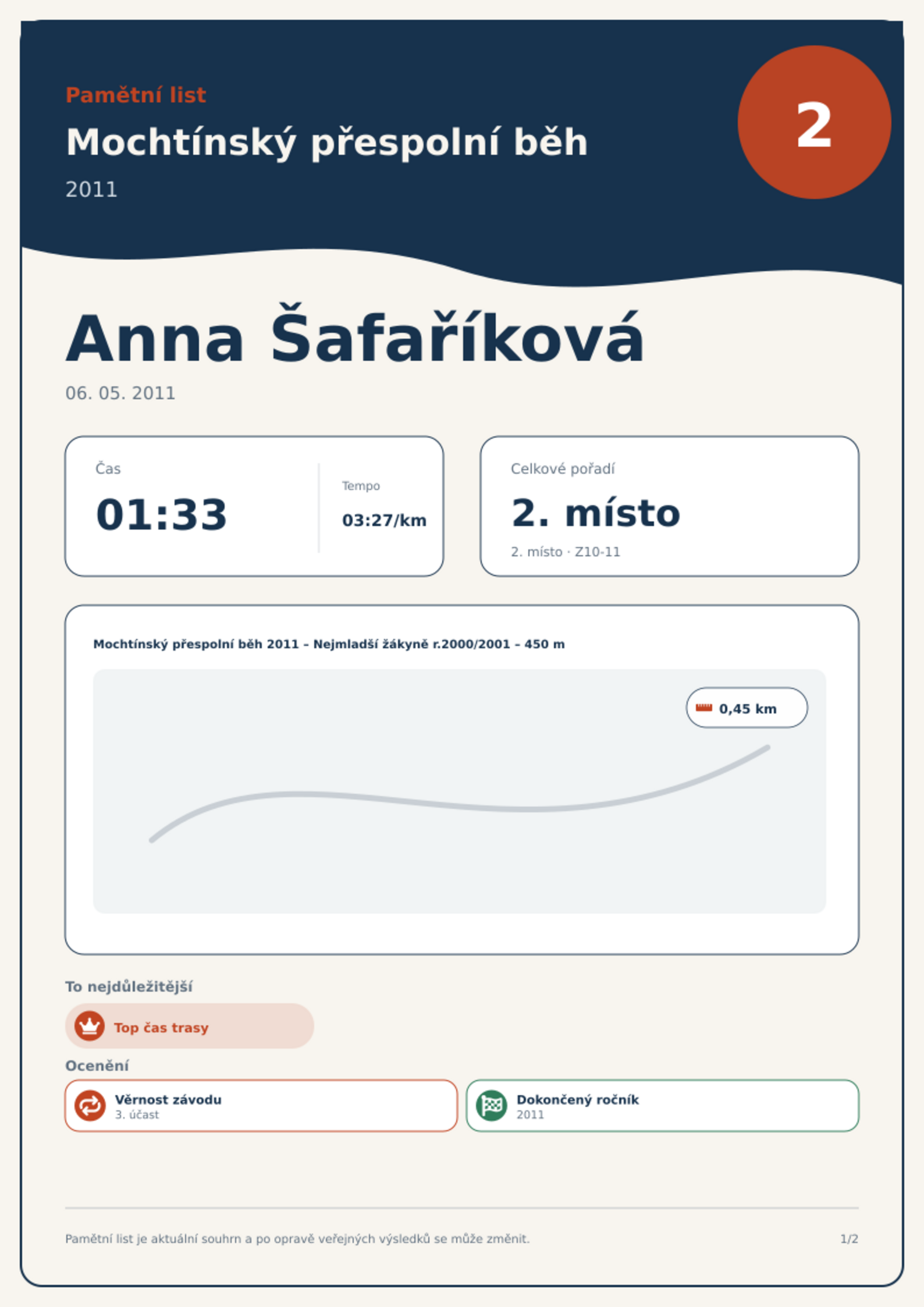Click the Mochtínský přespolní běh header title
Viewport: 924px width, 1307px height.
(x=326, y=143)
